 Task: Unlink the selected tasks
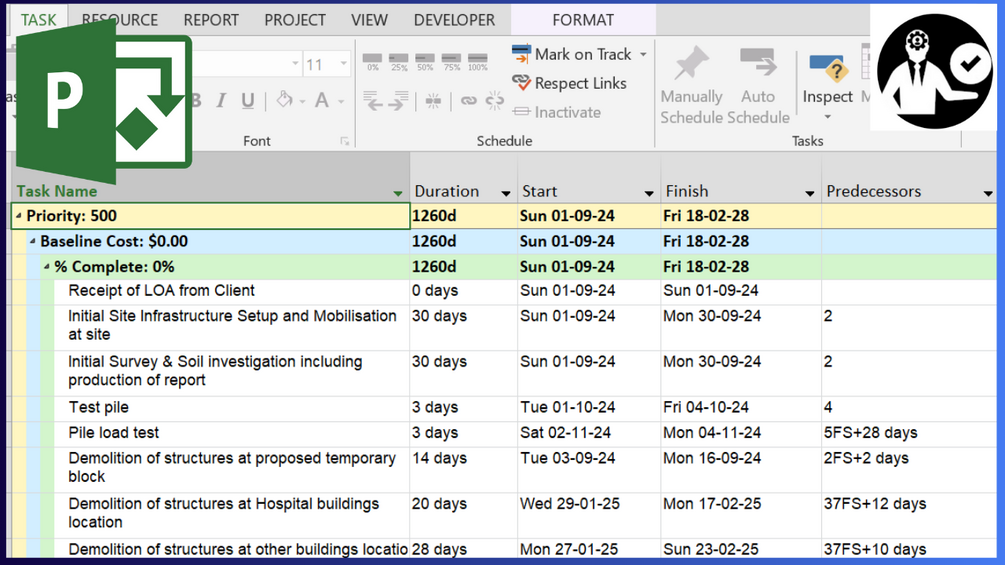pos(495,101)
